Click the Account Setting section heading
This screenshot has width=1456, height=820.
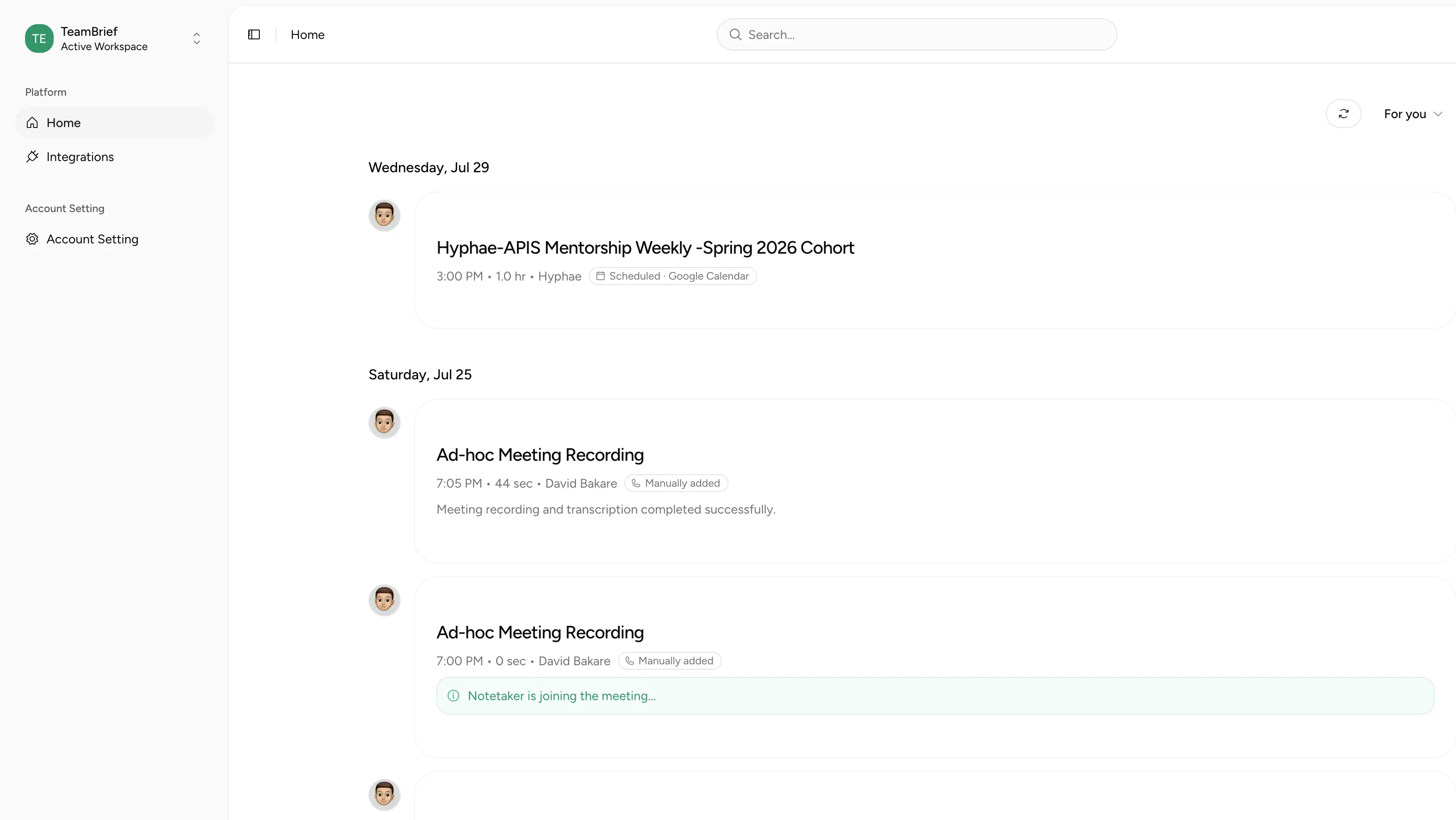tap(64, 208)
